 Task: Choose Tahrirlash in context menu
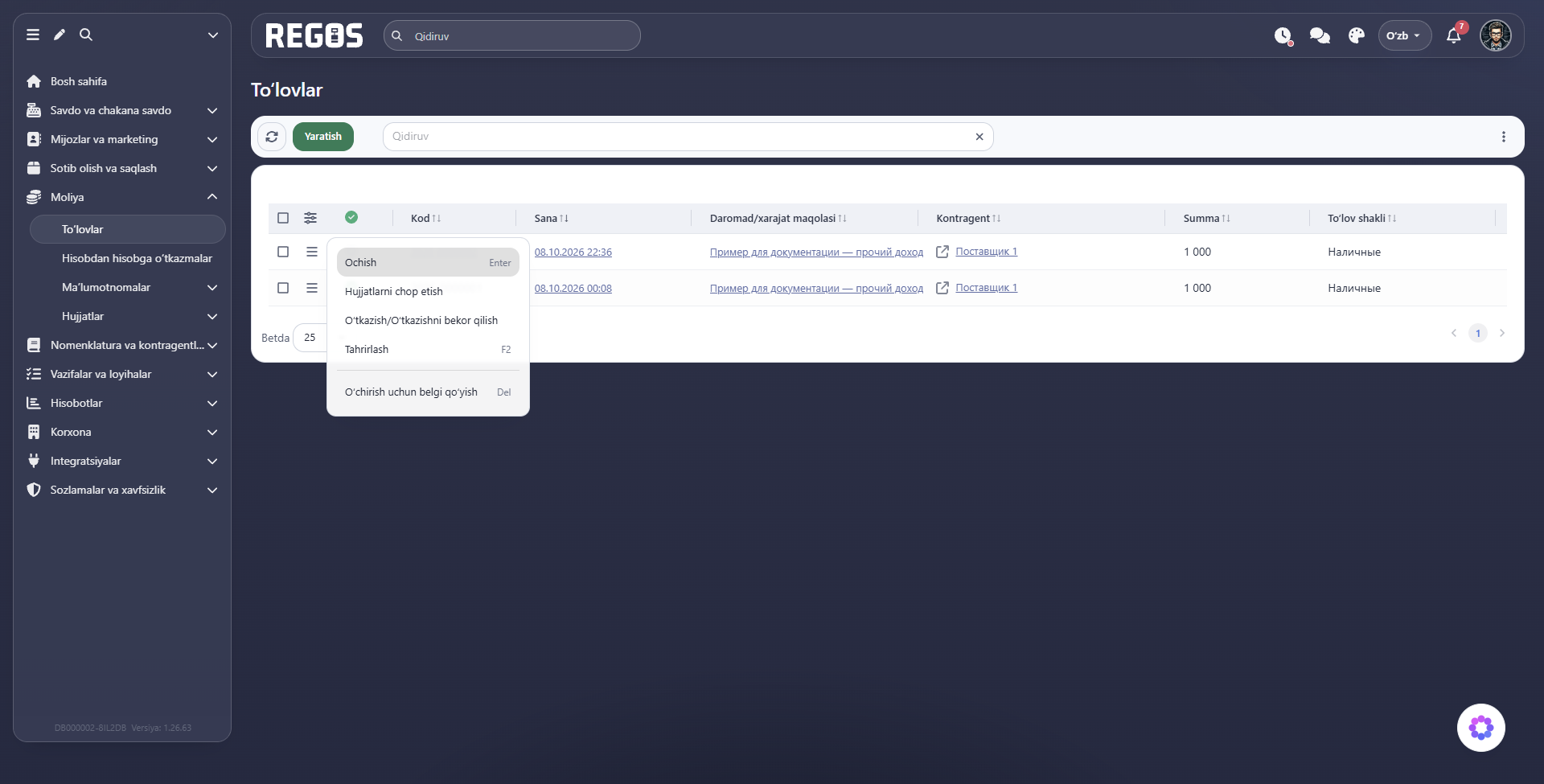click(x=428, y=349)
